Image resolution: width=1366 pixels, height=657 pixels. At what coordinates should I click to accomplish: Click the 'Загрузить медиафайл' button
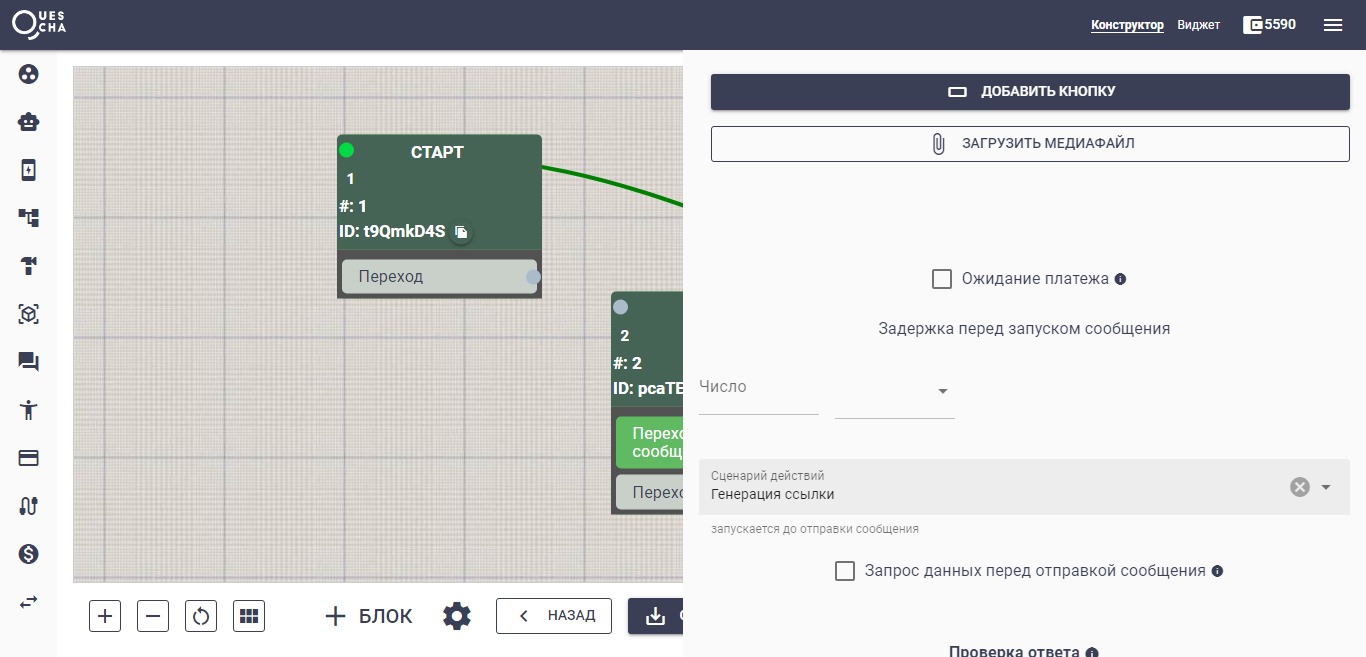(x=1030, y=144)
